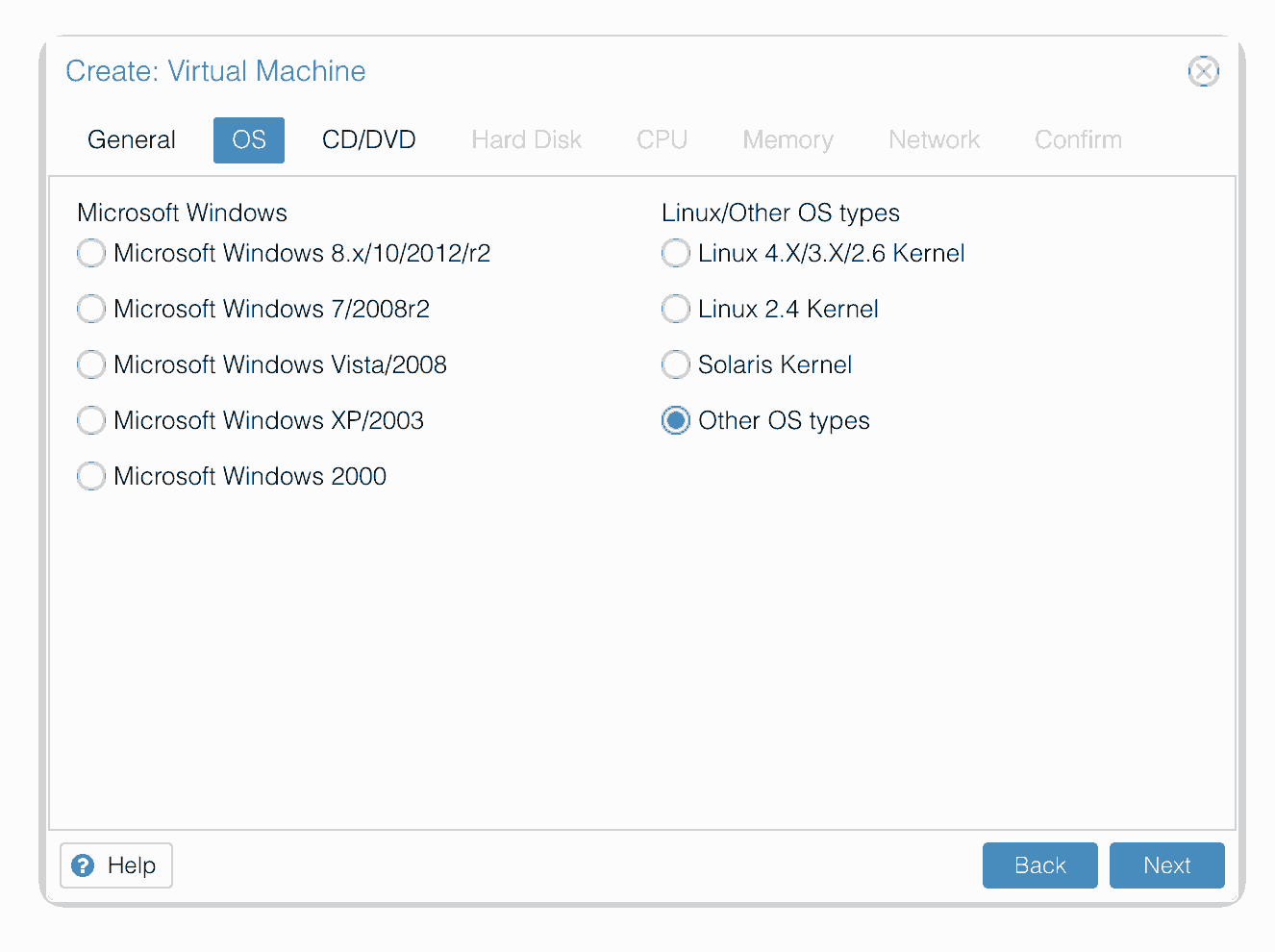This screenshot has width=1275, height=952.
Task: Select Other OS types radio button
Action: click(676, 420)
